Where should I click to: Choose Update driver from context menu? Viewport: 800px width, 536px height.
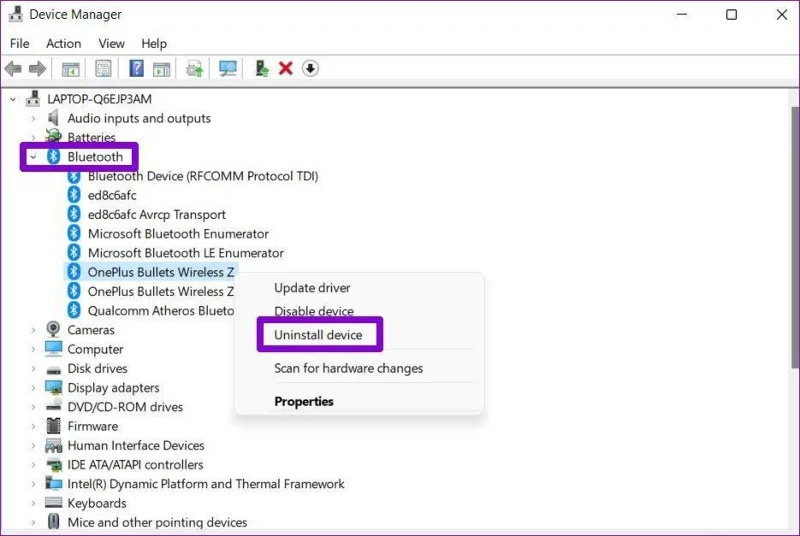coord(312,288)
